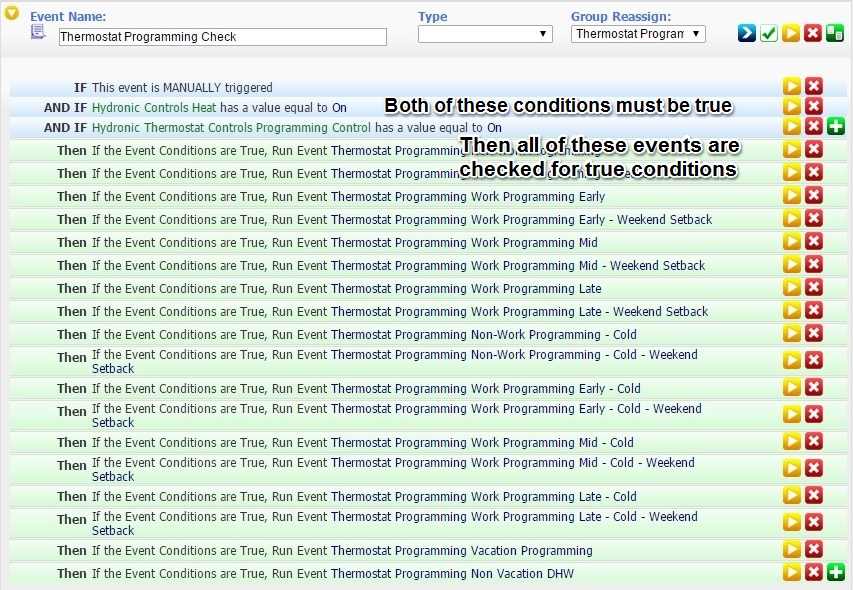Image resolution: width=853 pixels, height=590 pixels.
Task: Select the 'This event is MANUALLY triggered' text
Action: tap(182, 88)
